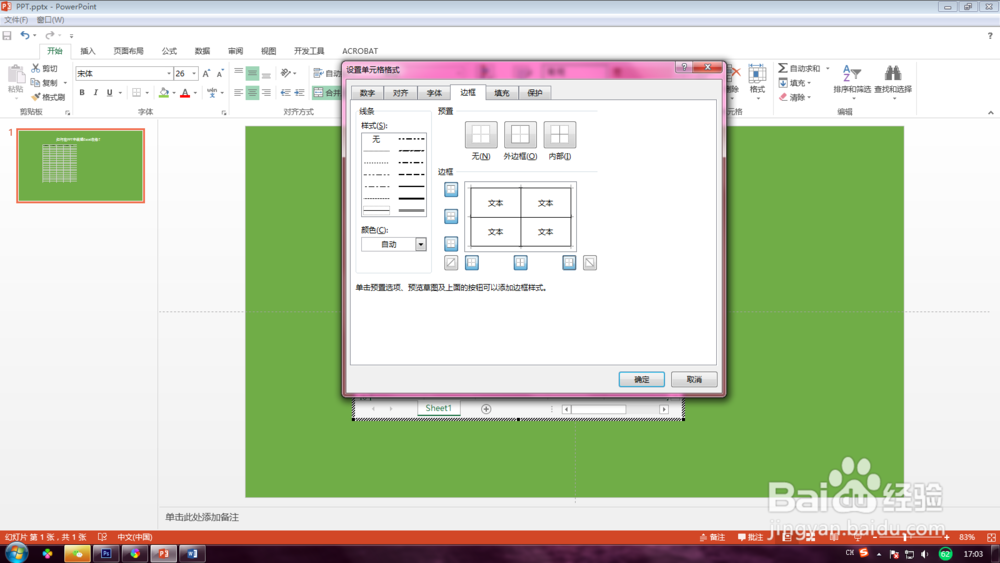Click the Decrease Indent icon
This screenshot has height=563, width=1000.
[x=286, y=93]
